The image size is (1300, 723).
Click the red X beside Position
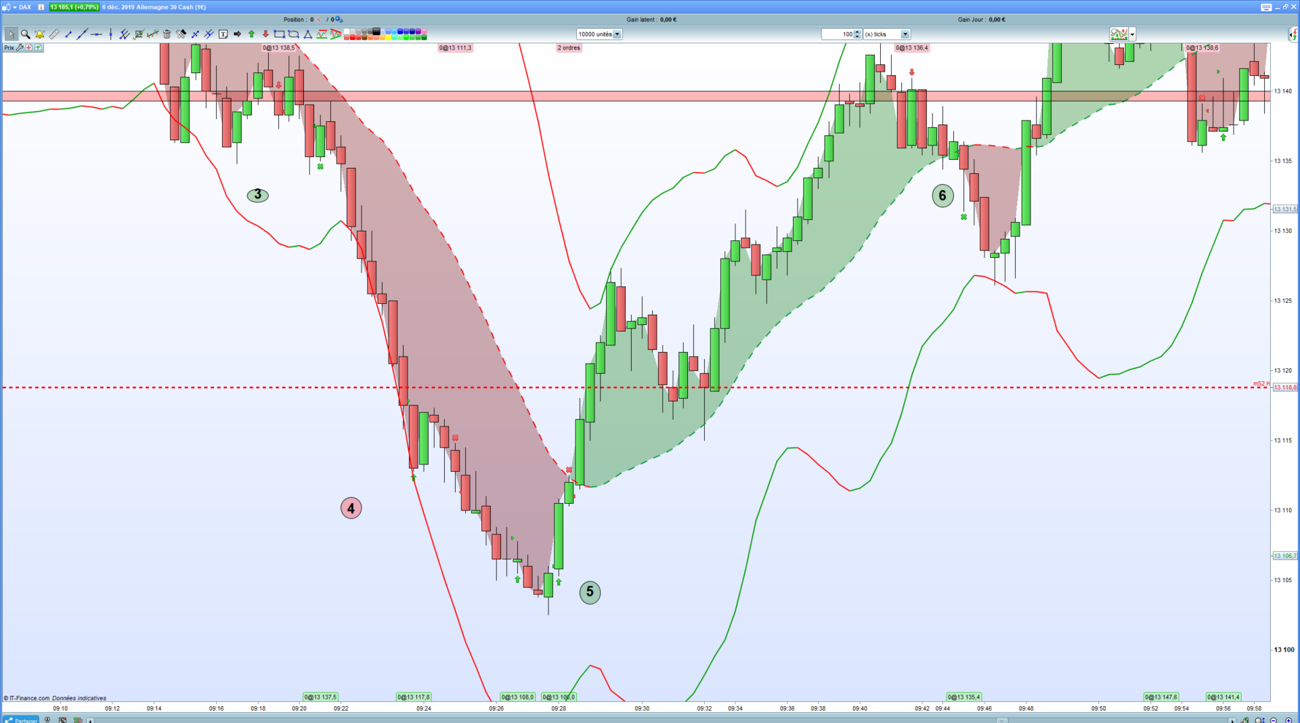[318, 19]
